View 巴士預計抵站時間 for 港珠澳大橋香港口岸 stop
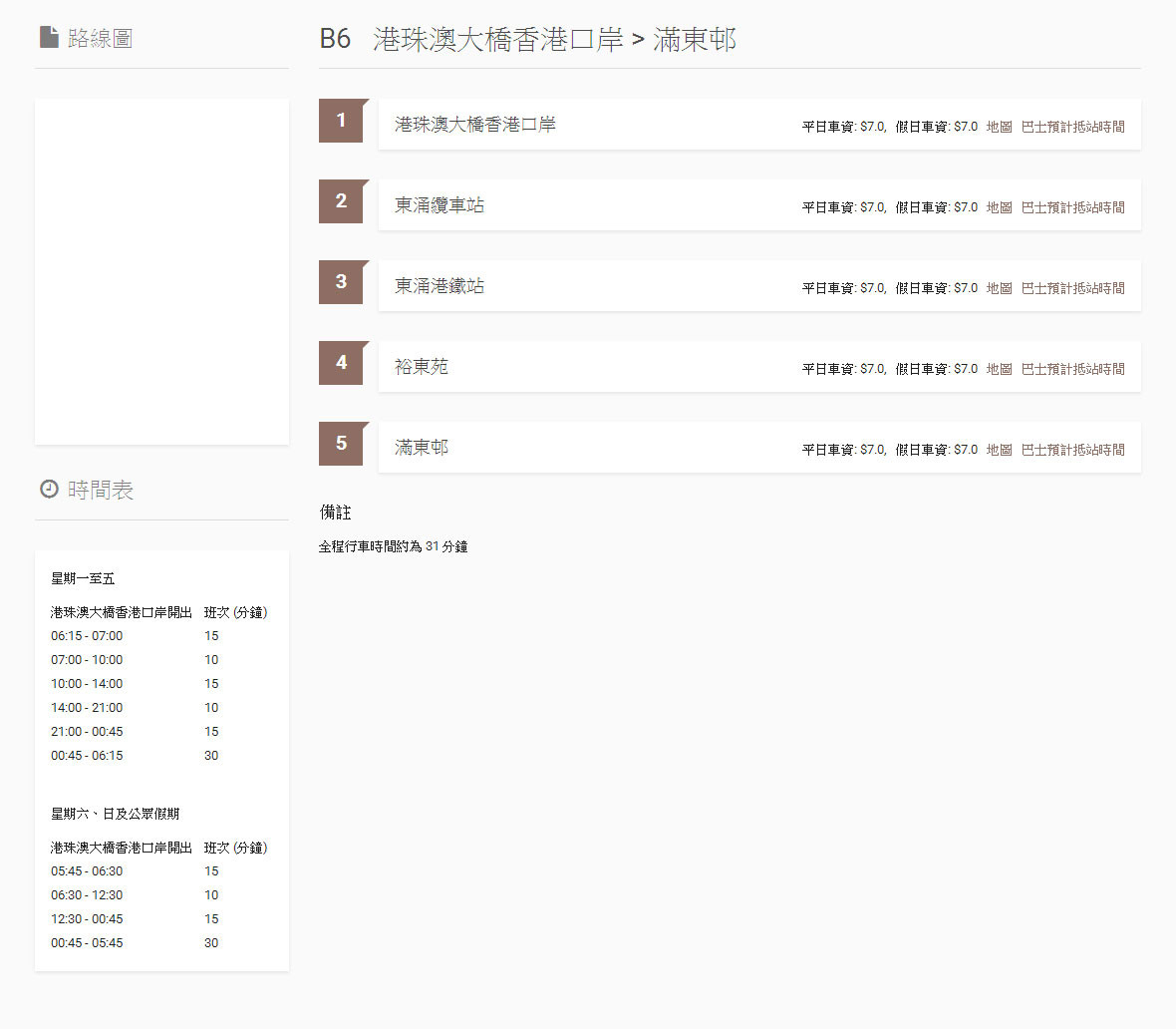1176x1029 pixels. click(x=1073, y=127)
